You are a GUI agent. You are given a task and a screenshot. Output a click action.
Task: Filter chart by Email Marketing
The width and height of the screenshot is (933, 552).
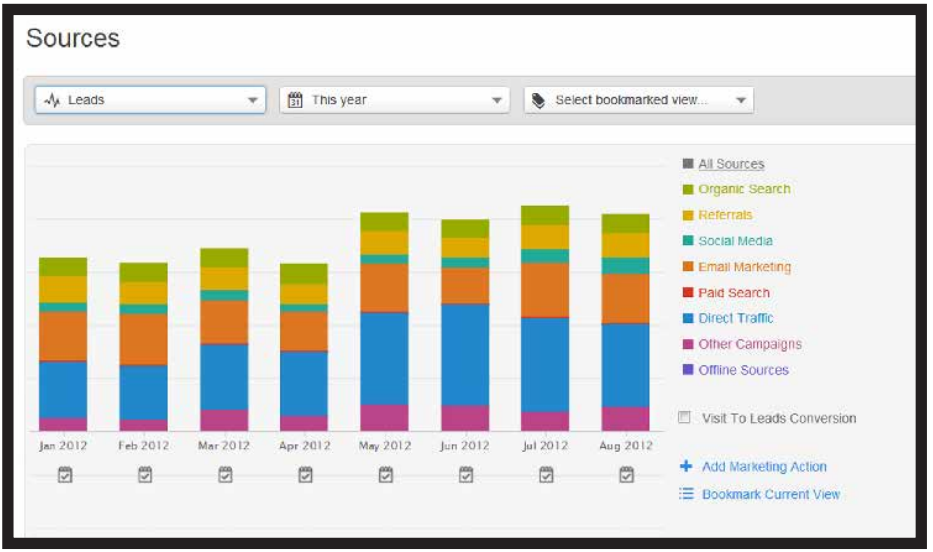(x=745, y=266)
